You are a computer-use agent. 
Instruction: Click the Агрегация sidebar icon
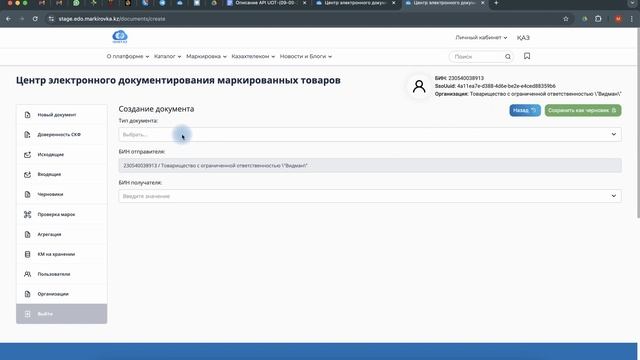[x=27, y=234]
